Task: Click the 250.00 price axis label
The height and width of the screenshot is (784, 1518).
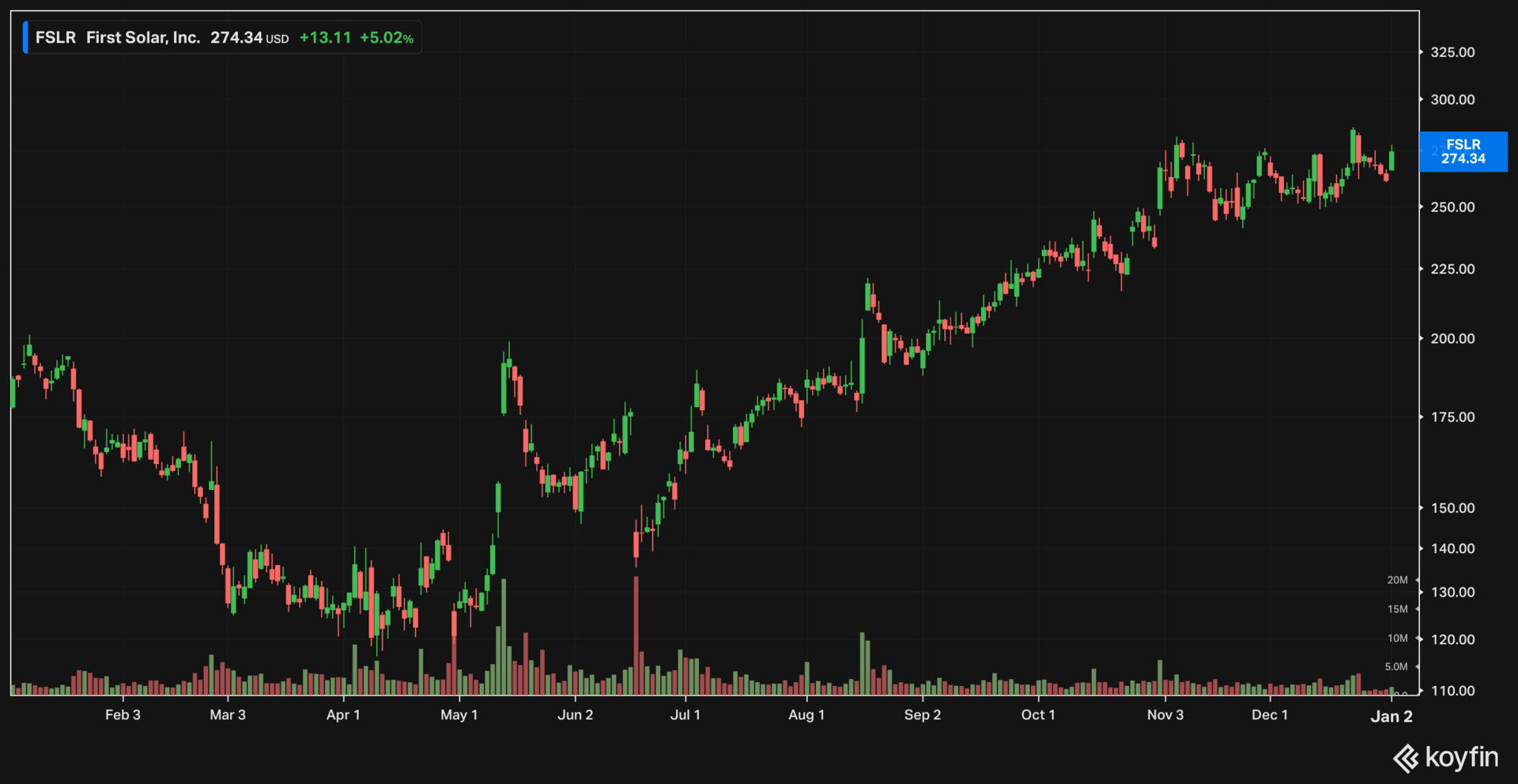Action: click(1452, 207)
